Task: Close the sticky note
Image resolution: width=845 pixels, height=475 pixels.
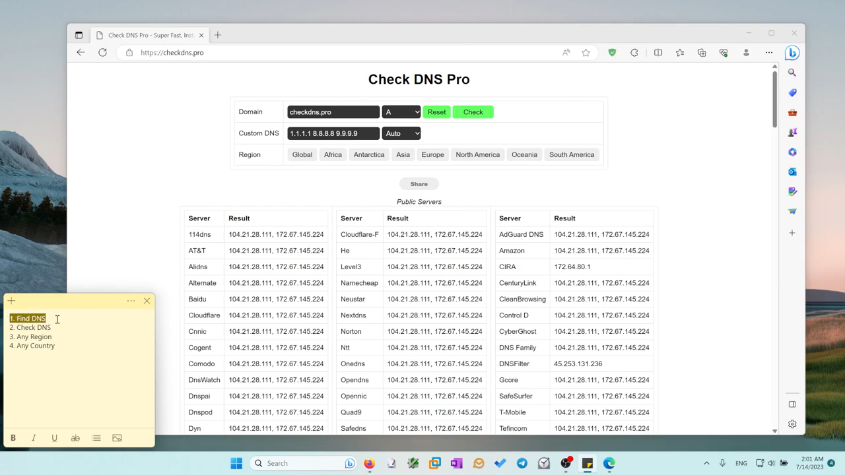Action: coord(147,301)
